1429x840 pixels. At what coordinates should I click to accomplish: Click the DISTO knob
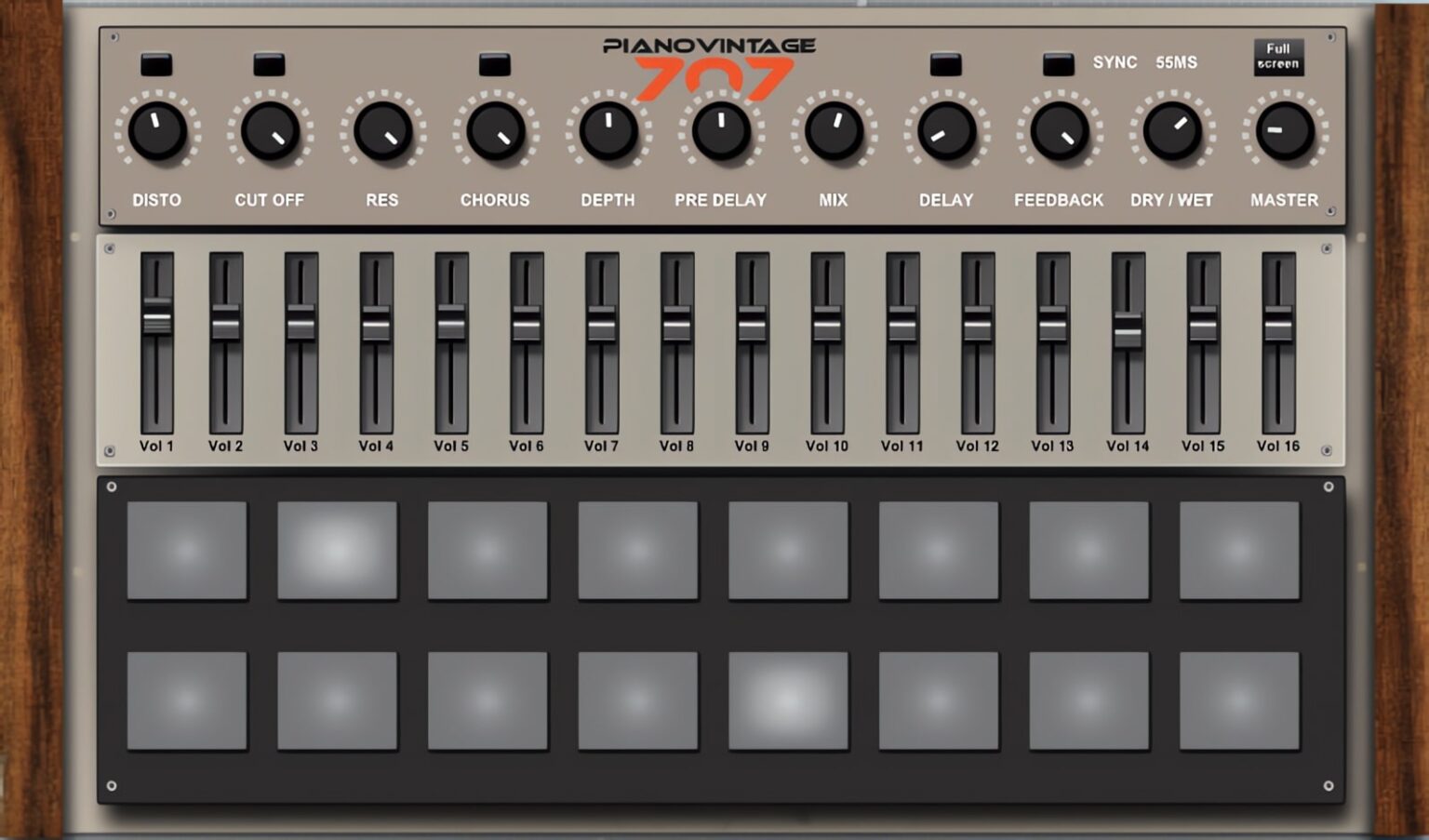(157, 131)
